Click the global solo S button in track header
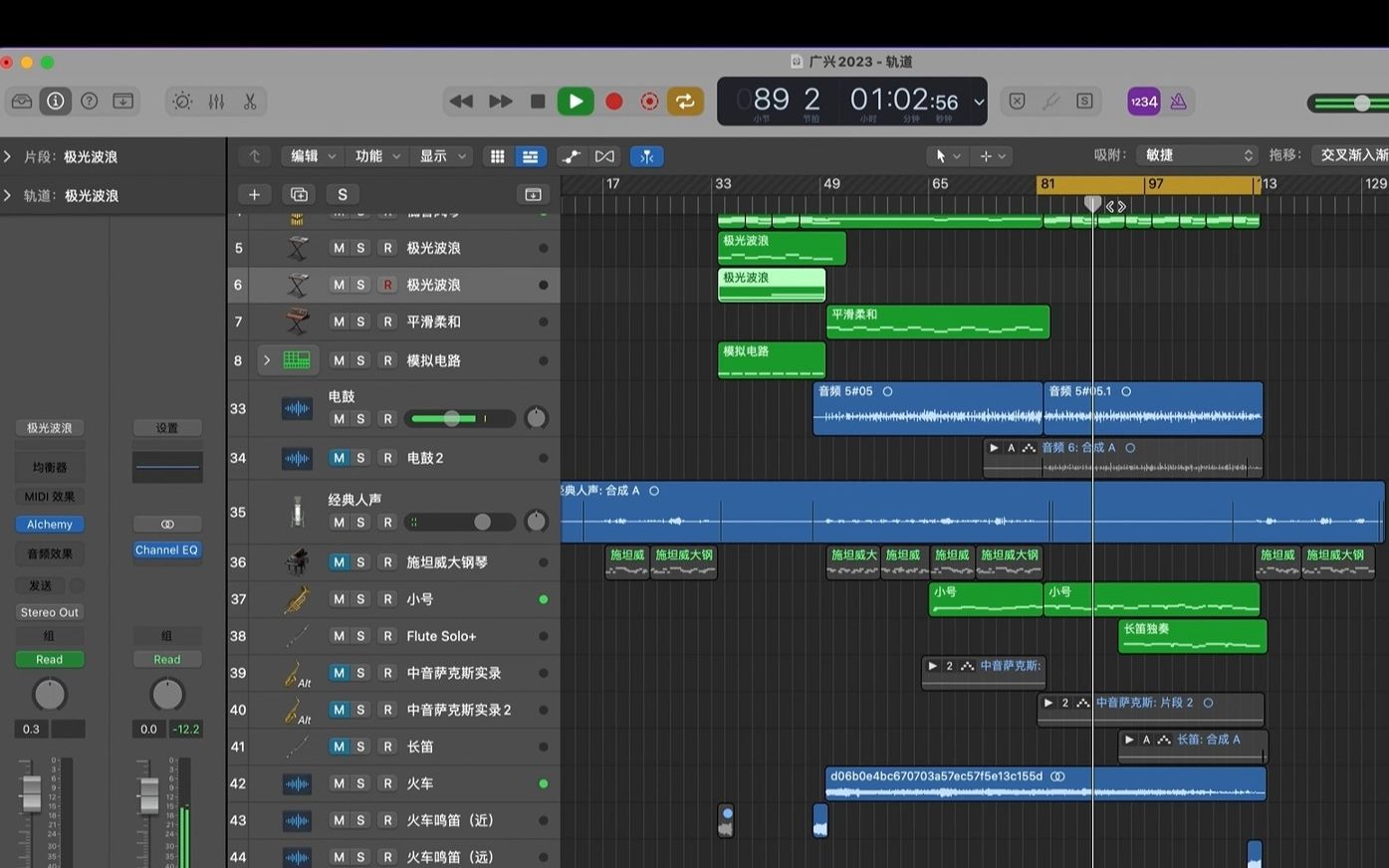1389x868 pixels. [x=343, y=194]
